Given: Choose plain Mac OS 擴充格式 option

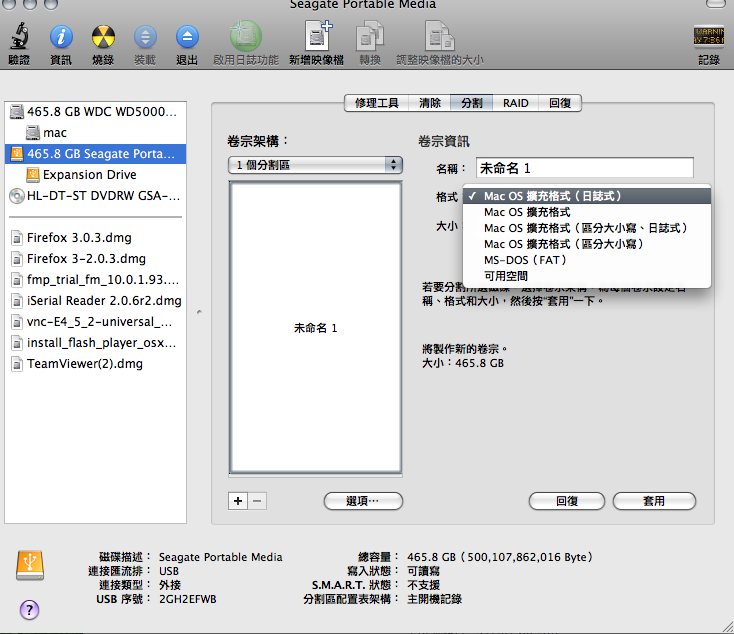Looking at the screenshot, I should click(x=587, y=212).
